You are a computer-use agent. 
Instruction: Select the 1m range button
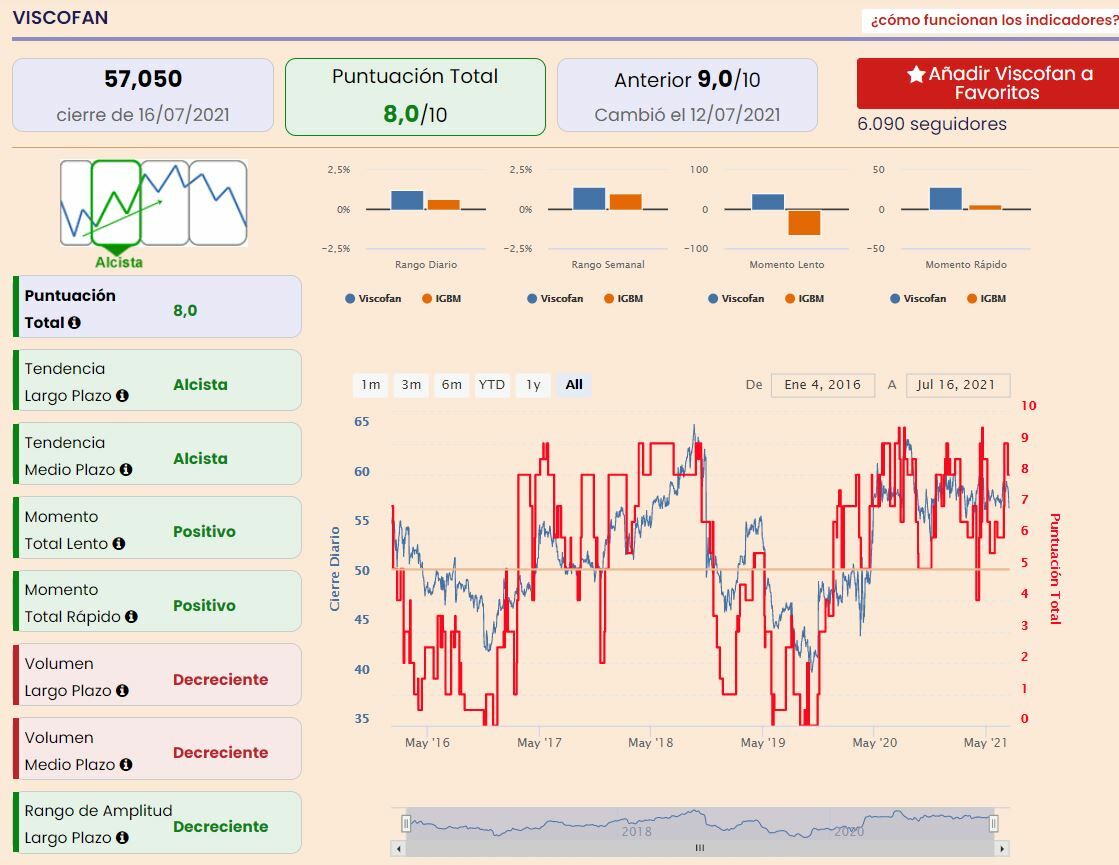click(370, 385)
